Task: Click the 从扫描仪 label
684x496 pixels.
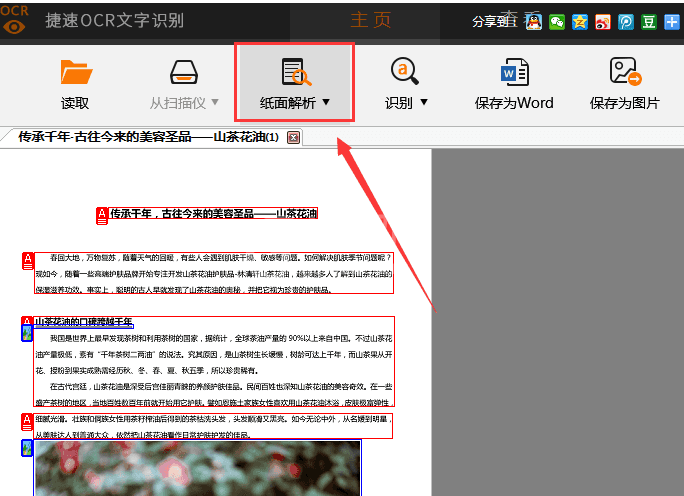Action: tap(178, 103)
